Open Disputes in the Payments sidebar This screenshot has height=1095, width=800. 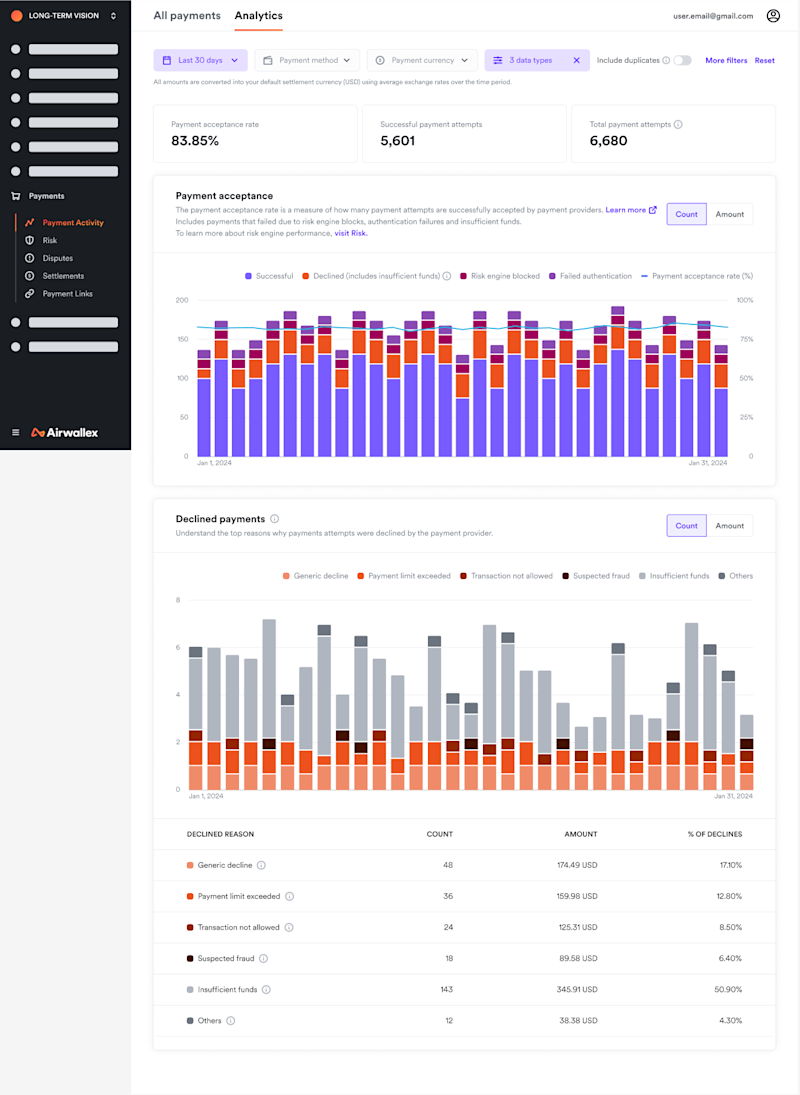point(58,258)
